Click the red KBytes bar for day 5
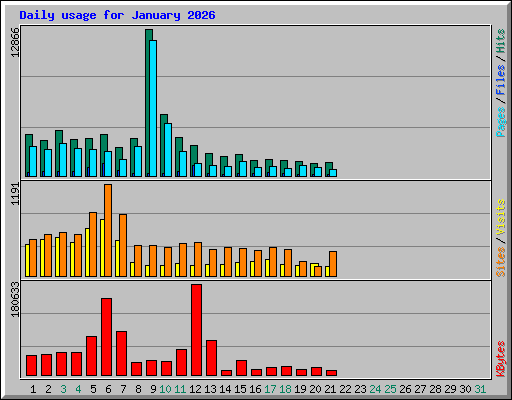 coord(91,356)
